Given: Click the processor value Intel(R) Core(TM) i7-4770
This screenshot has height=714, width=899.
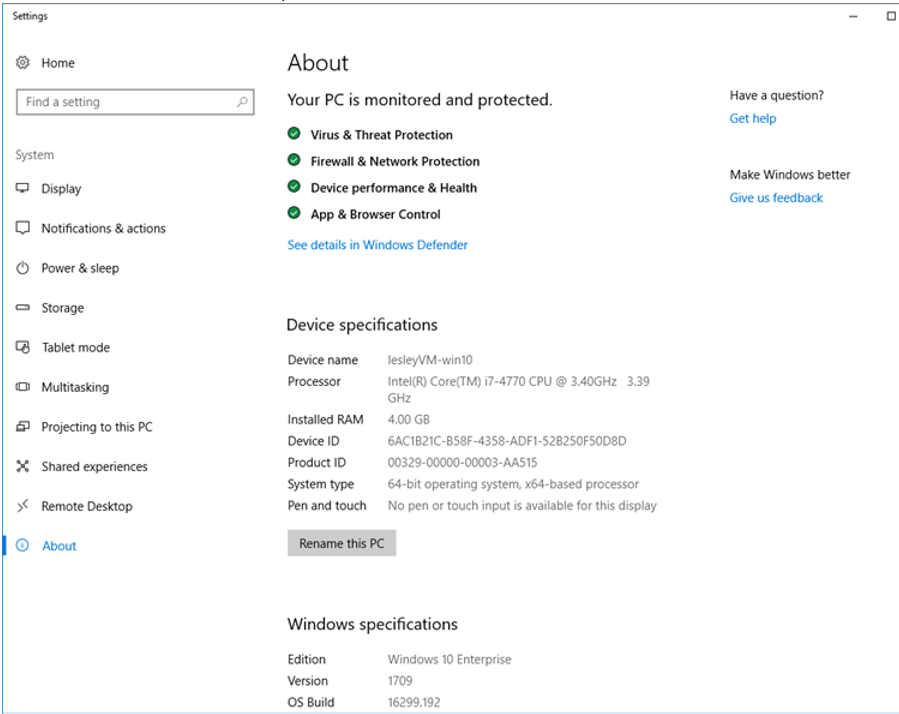Looking at the screenshot, I should coord(518,389).
